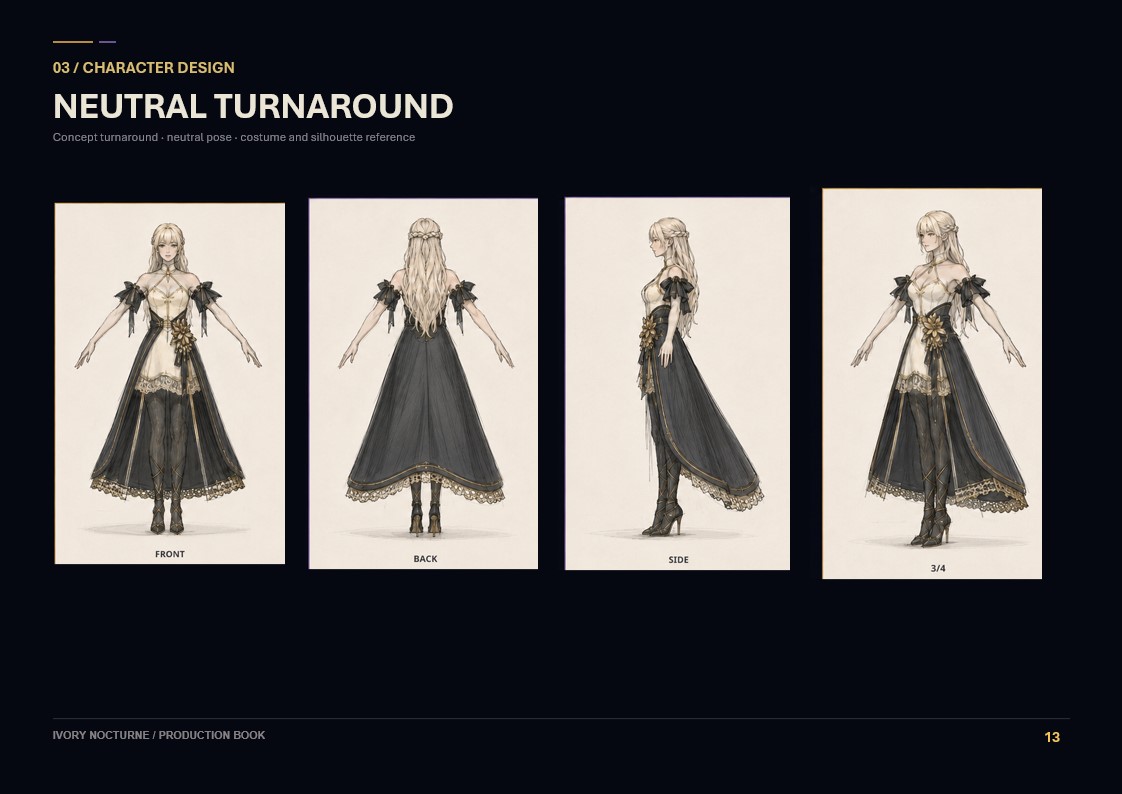Click the "03 / CHARACTER DESIGN" section label
This screenshot has height=794, width=1122.
click(x=144, y=68)
